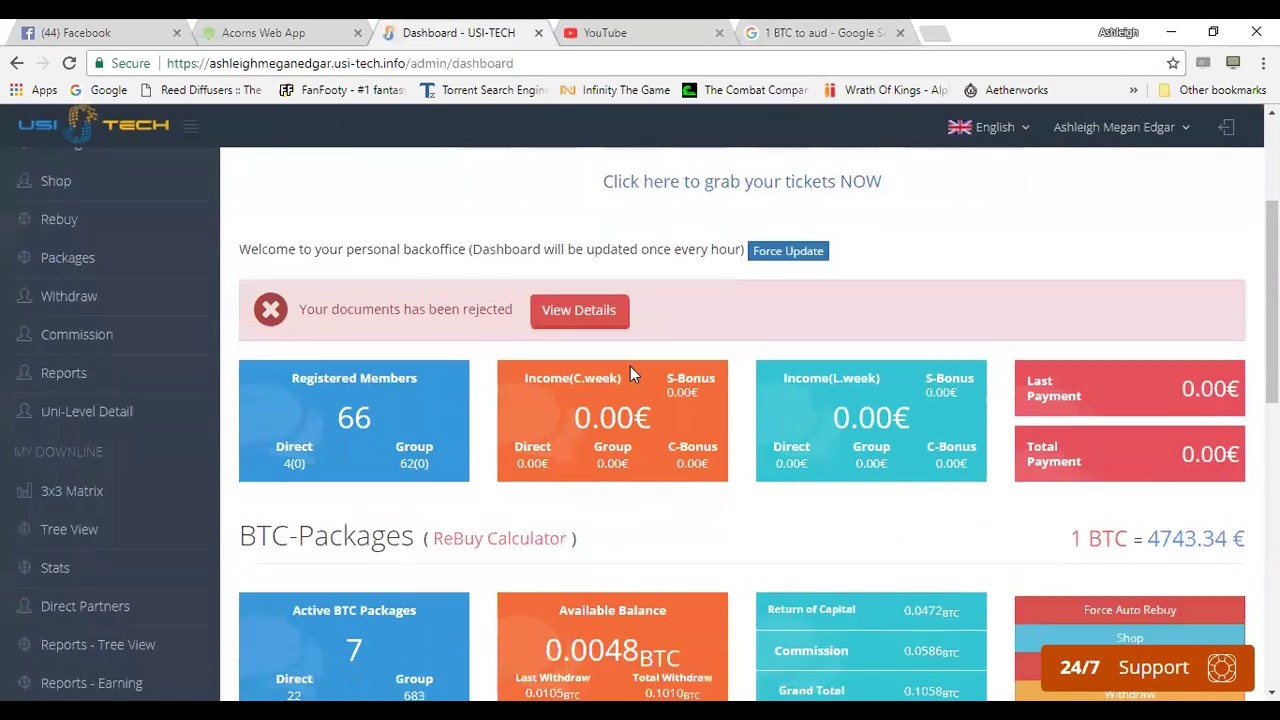This screenshot has height=720, width=1280.
Task: Click the 24/7 Support button
Action: tap(1147, 668)
